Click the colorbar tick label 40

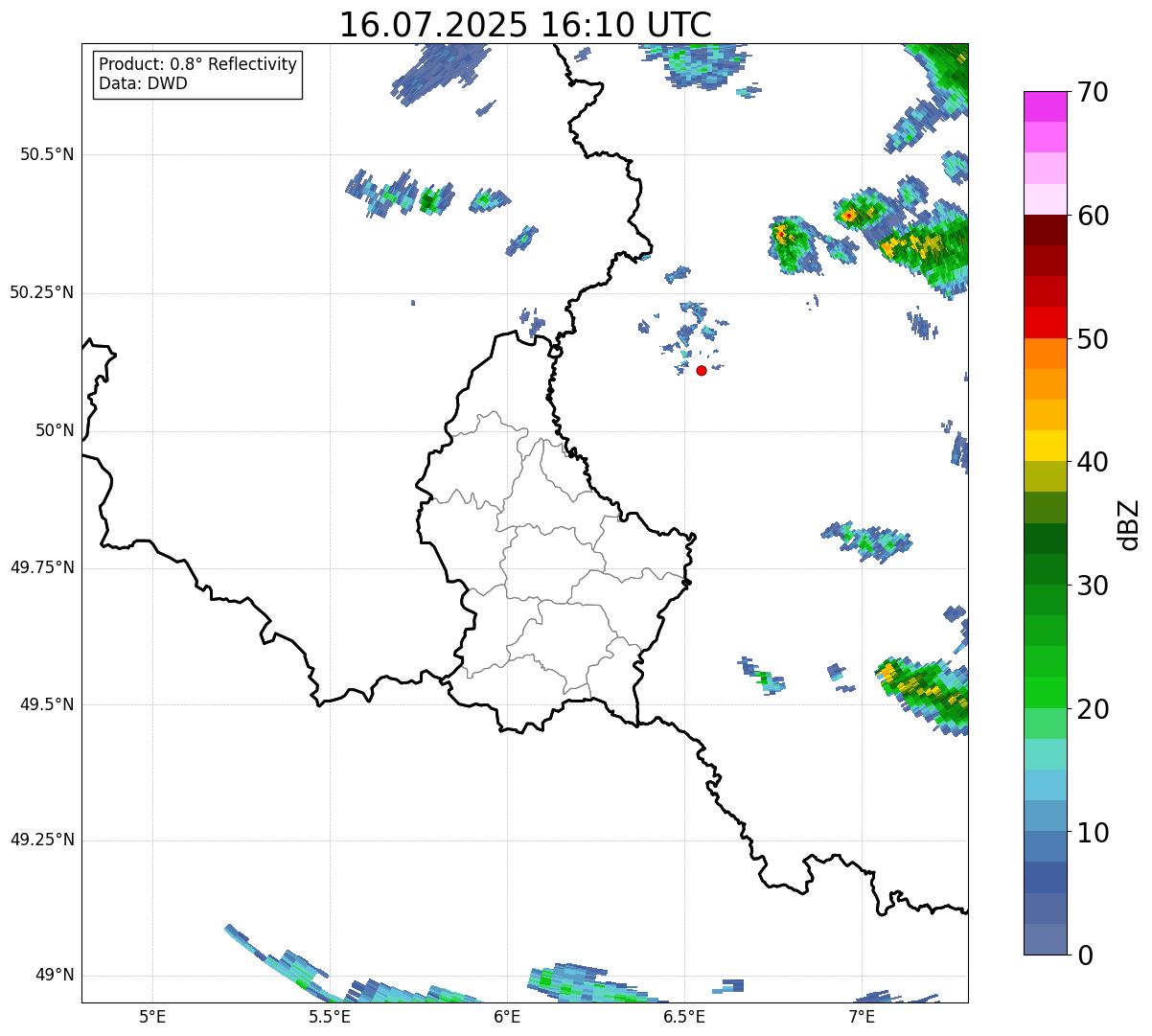(x=1093, y=462)
